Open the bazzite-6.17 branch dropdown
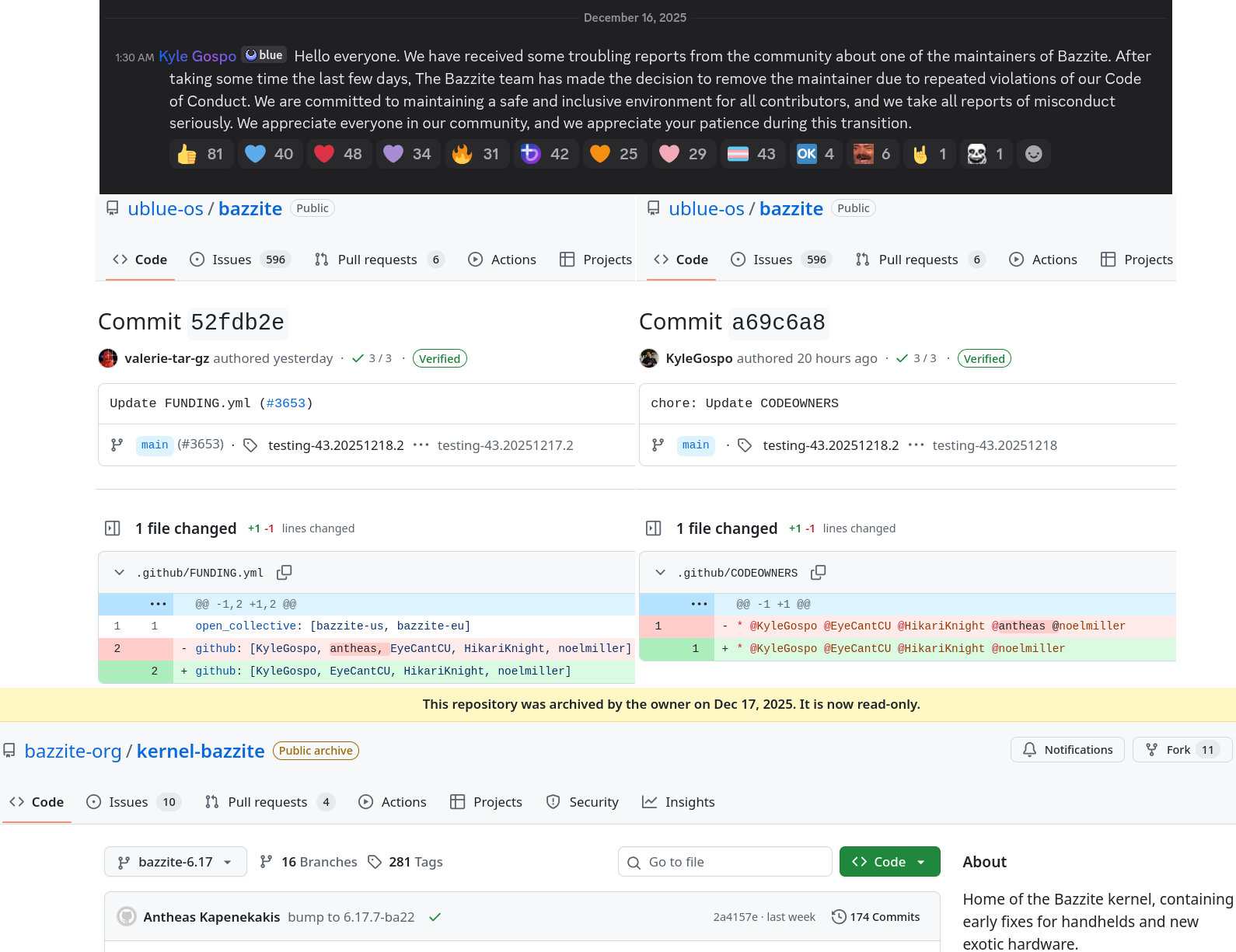The image size is (1236, 952). 176,862
